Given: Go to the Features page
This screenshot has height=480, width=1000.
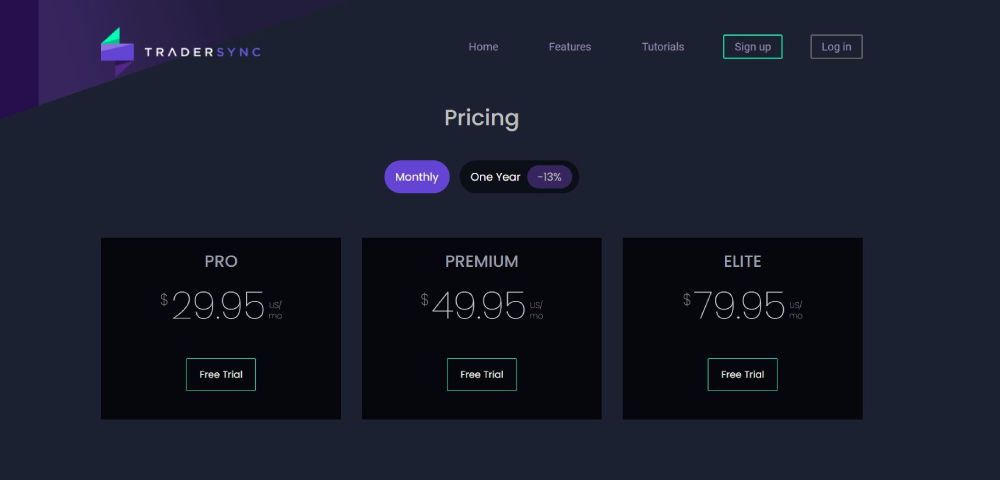Looking at the screenshot, I should (570, 47).
